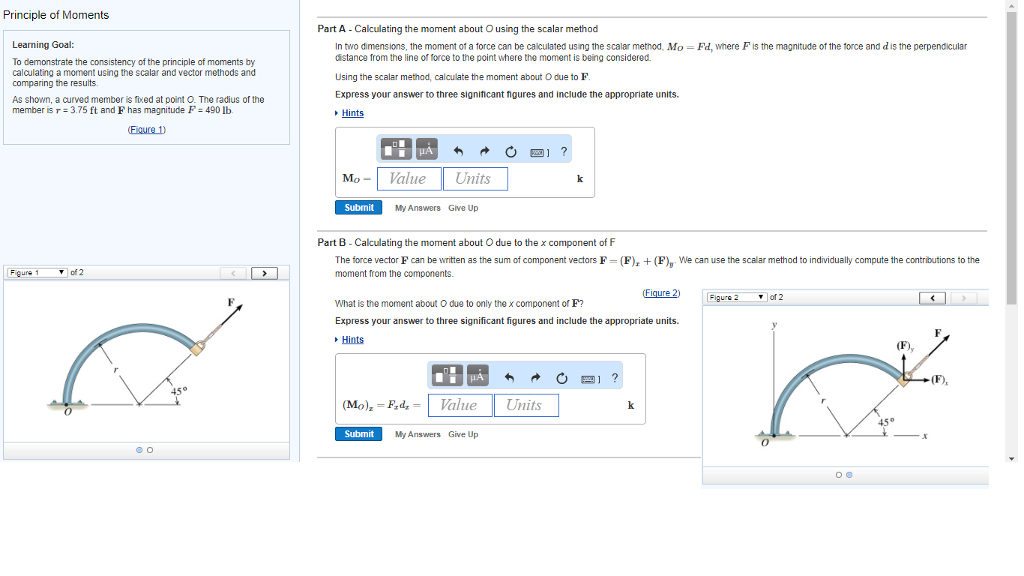Open templates icon in Part A toolbar

click(396, 149)
